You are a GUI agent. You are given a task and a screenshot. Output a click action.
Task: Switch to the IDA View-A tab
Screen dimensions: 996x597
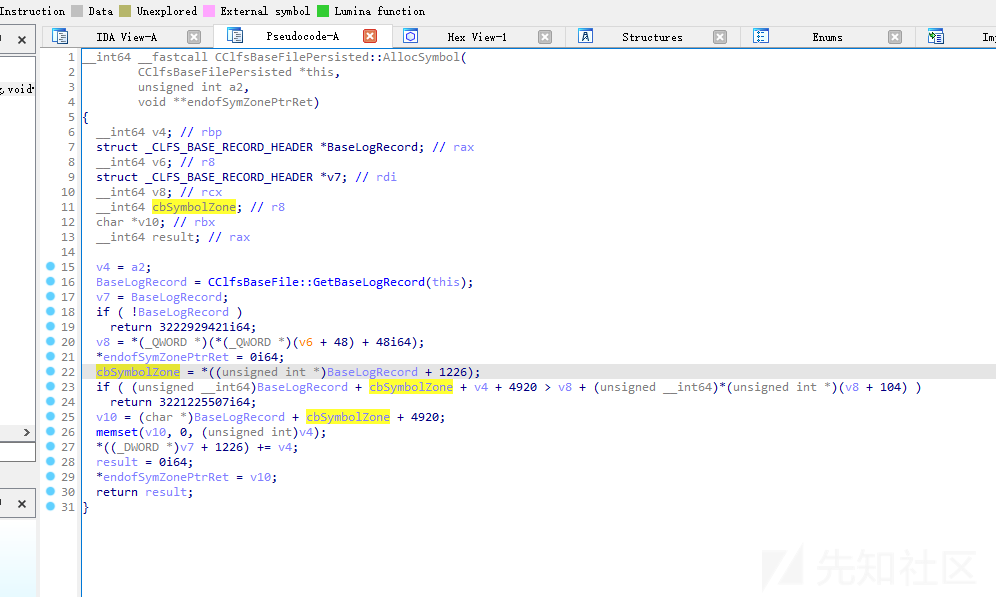(x=126, y=37)
